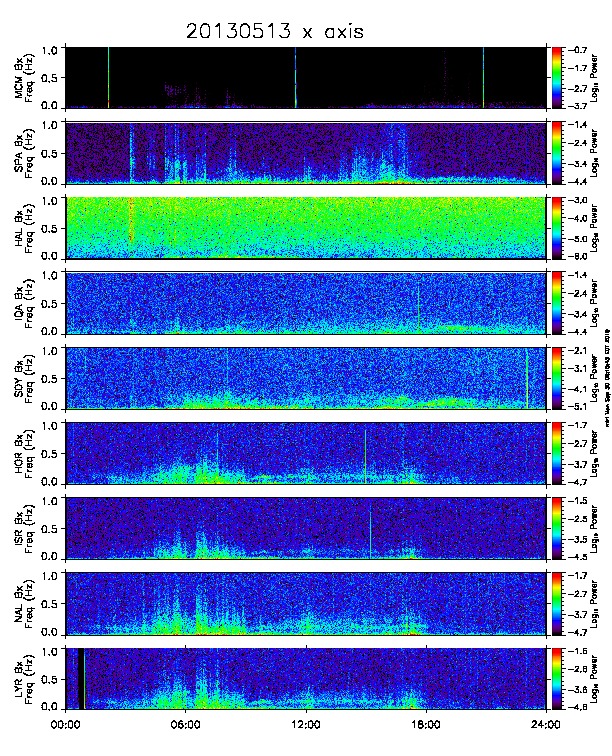Click the "Log10 Power" label beside NAL color bar
This screenshot has width=612, height=756.
(595, 604)
